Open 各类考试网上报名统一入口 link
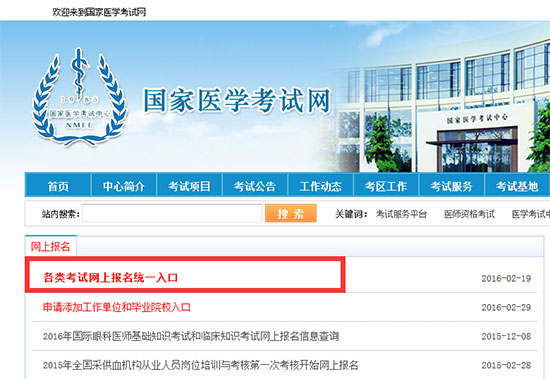This screenshot has width=550, height=379. 110,278
